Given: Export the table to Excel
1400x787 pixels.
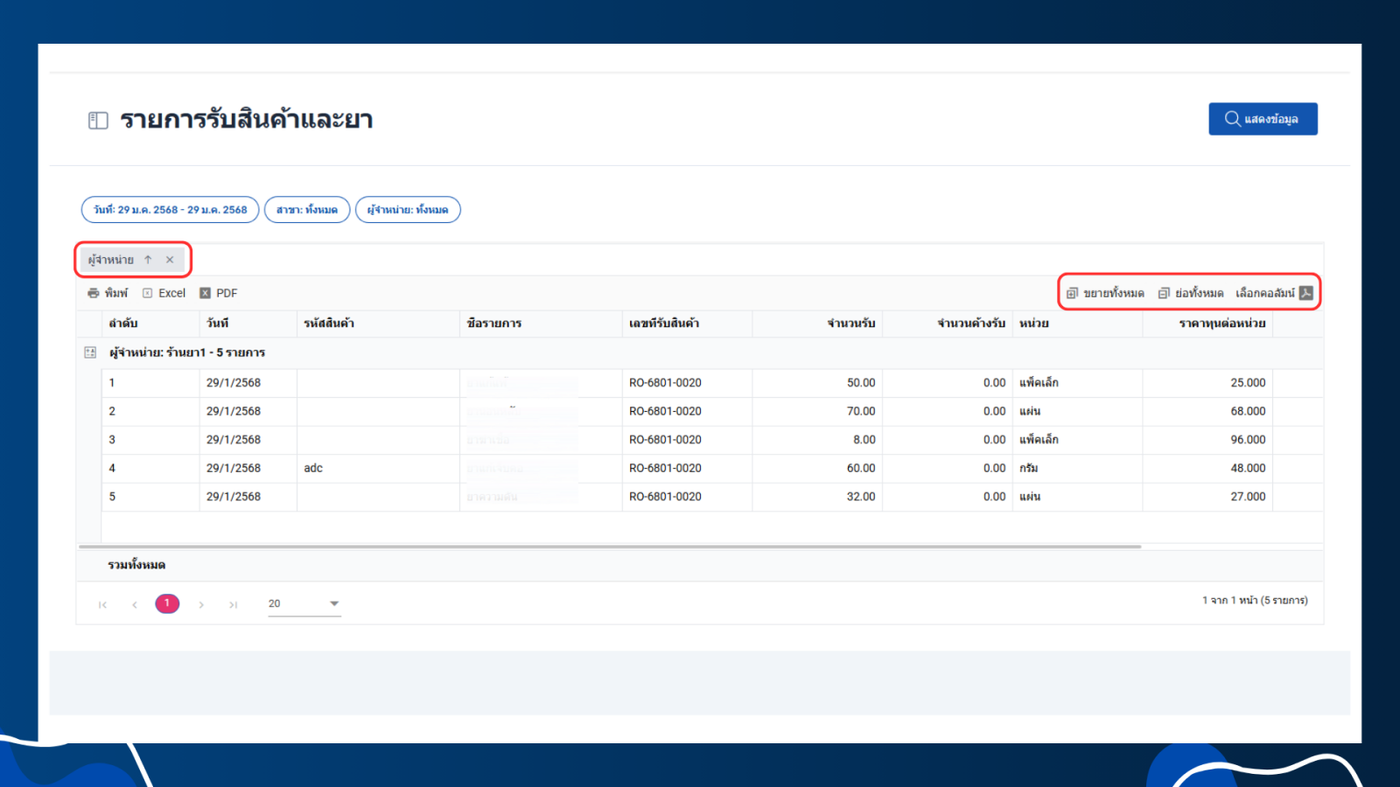Looking at the screenshot, I should pyautogui.click(x=164, y=293).
